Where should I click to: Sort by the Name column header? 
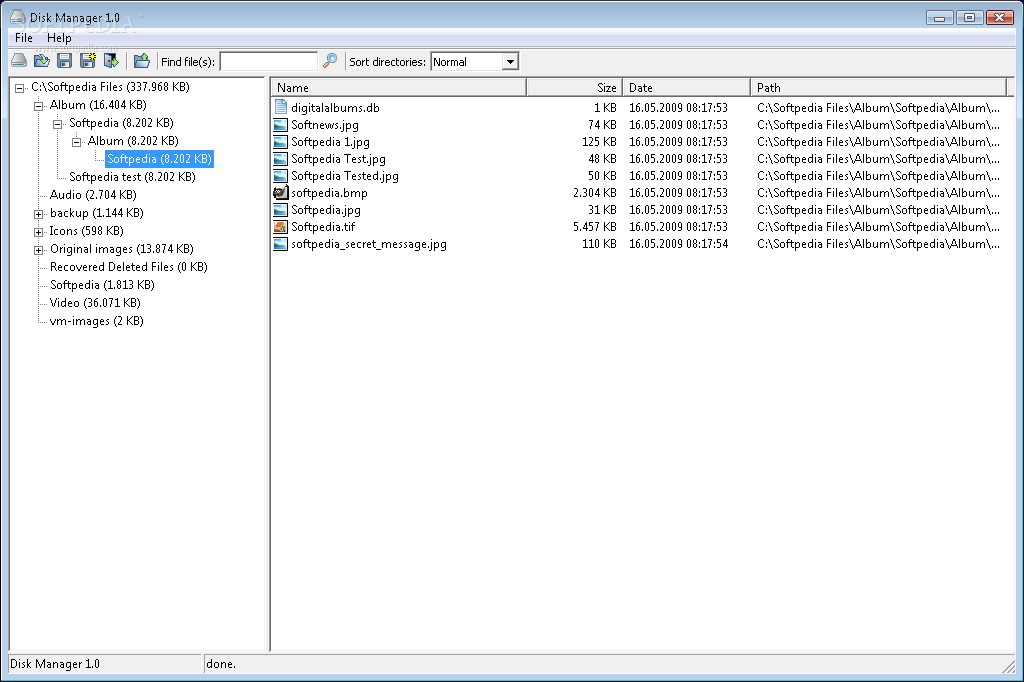[x=398, y=87]
